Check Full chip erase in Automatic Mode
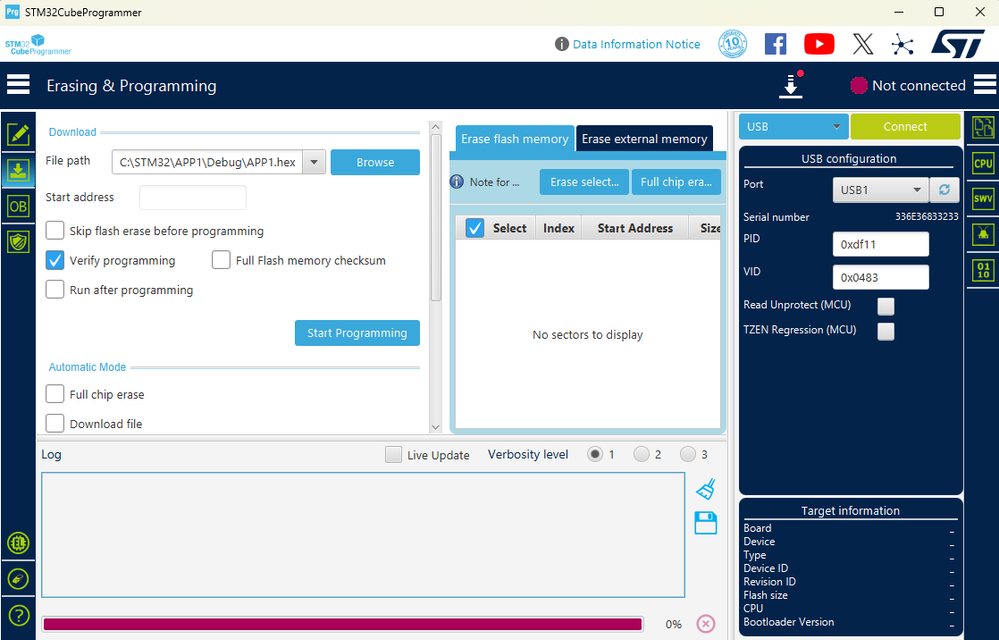This screenshot has height=640, width=999. coord(55,394)
